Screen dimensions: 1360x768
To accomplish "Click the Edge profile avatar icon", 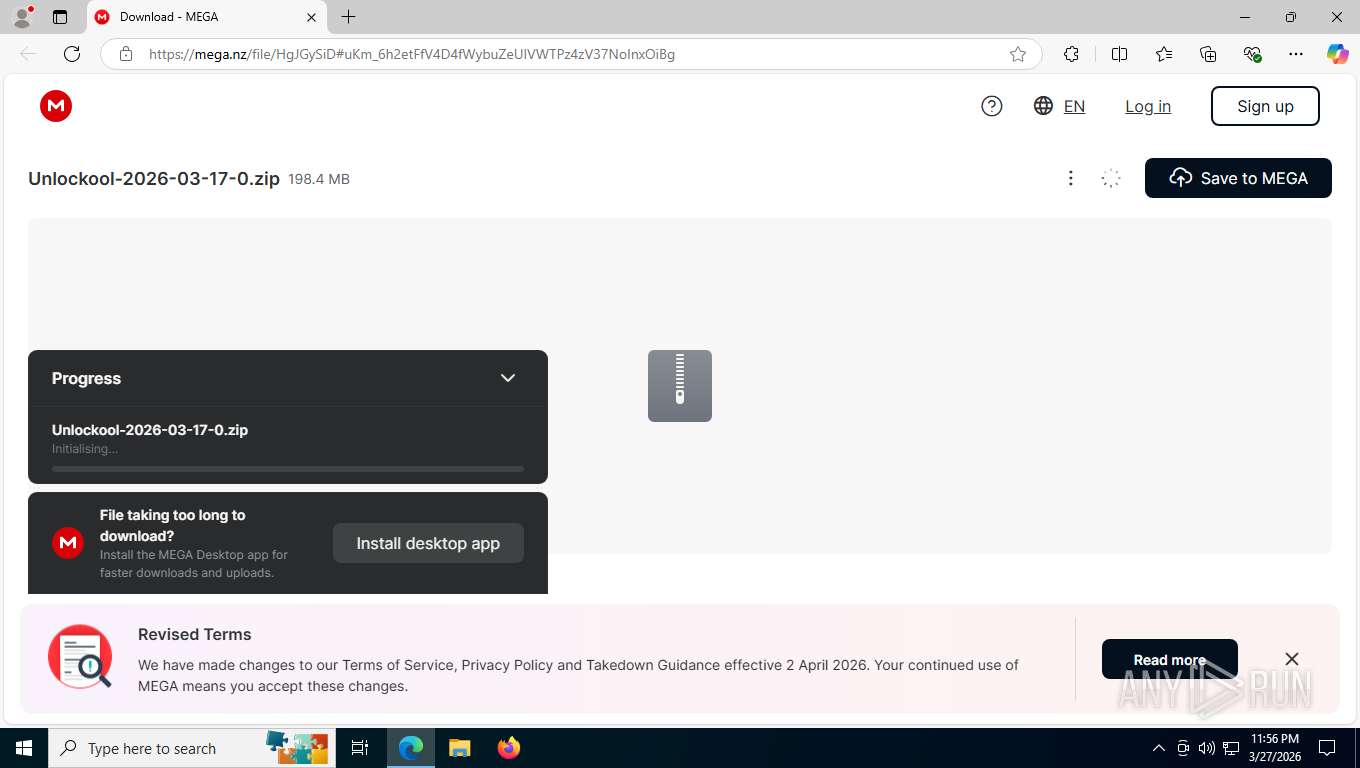I will tap(22, 17).
